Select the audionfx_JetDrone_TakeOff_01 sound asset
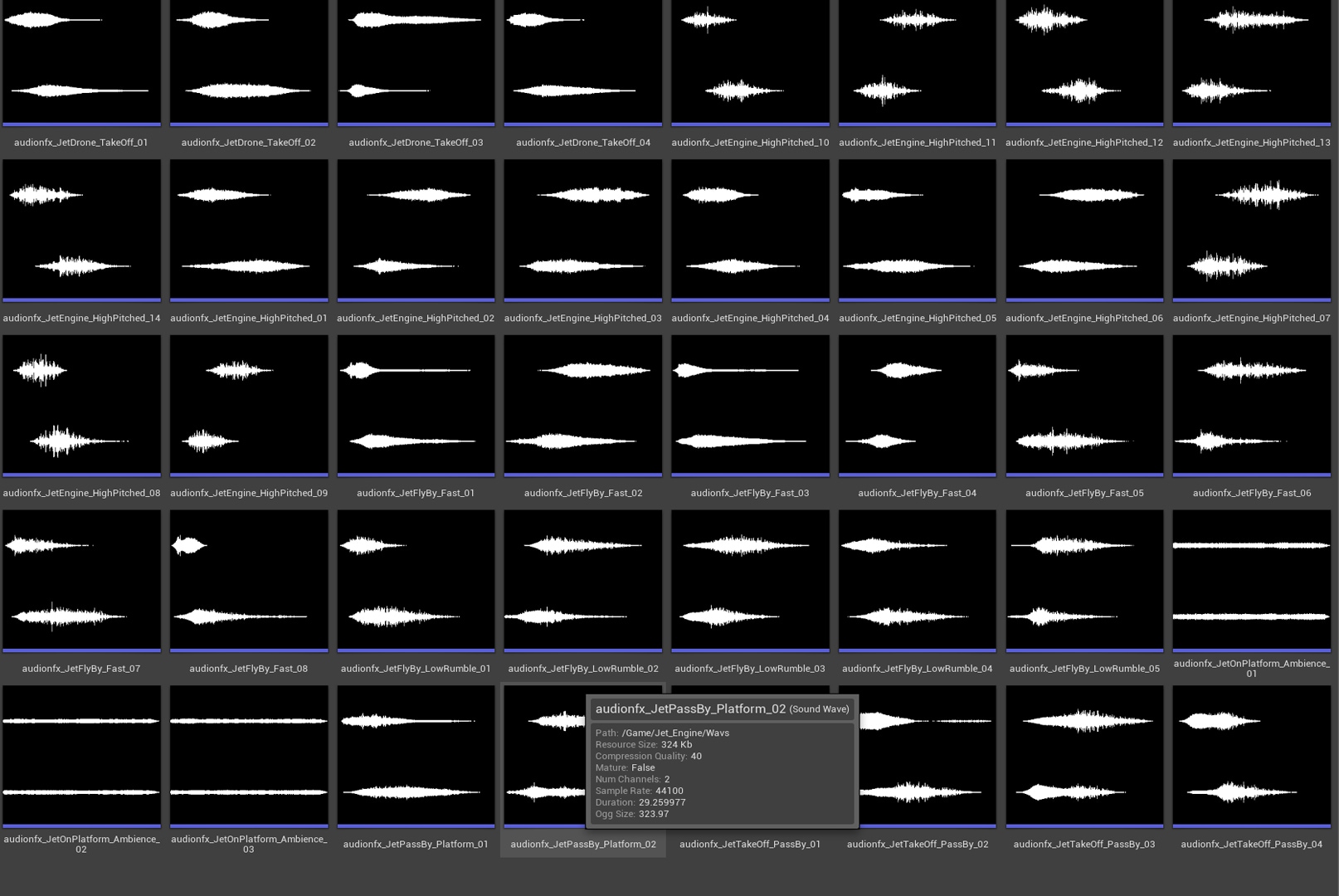The width and height of the screenshot is (1339, 896). click(81, 62)
